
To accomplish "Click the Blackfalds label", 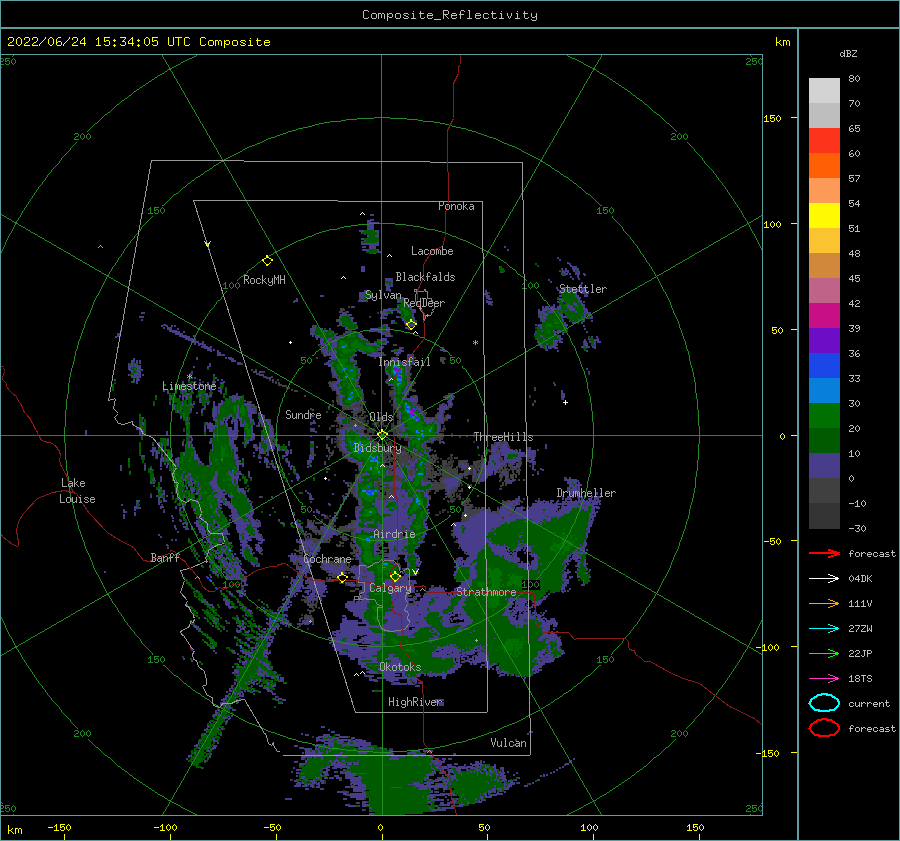I will 425,277.
